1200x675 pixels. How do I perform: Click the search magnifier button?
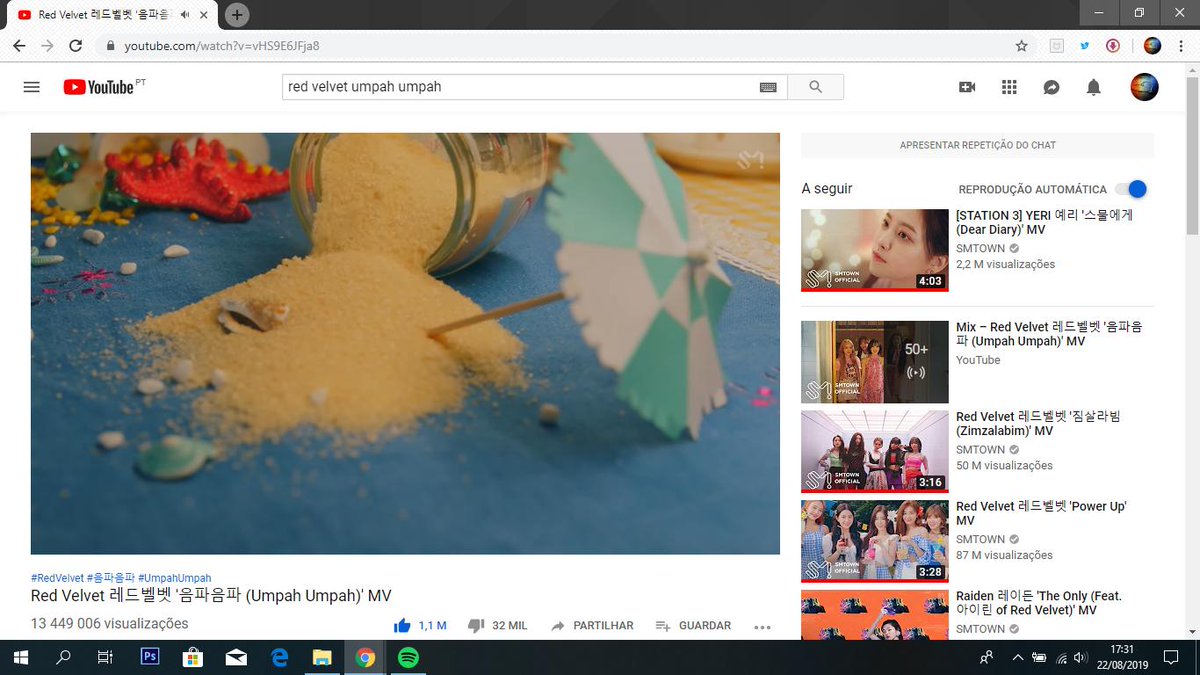[x=815, y=87]
